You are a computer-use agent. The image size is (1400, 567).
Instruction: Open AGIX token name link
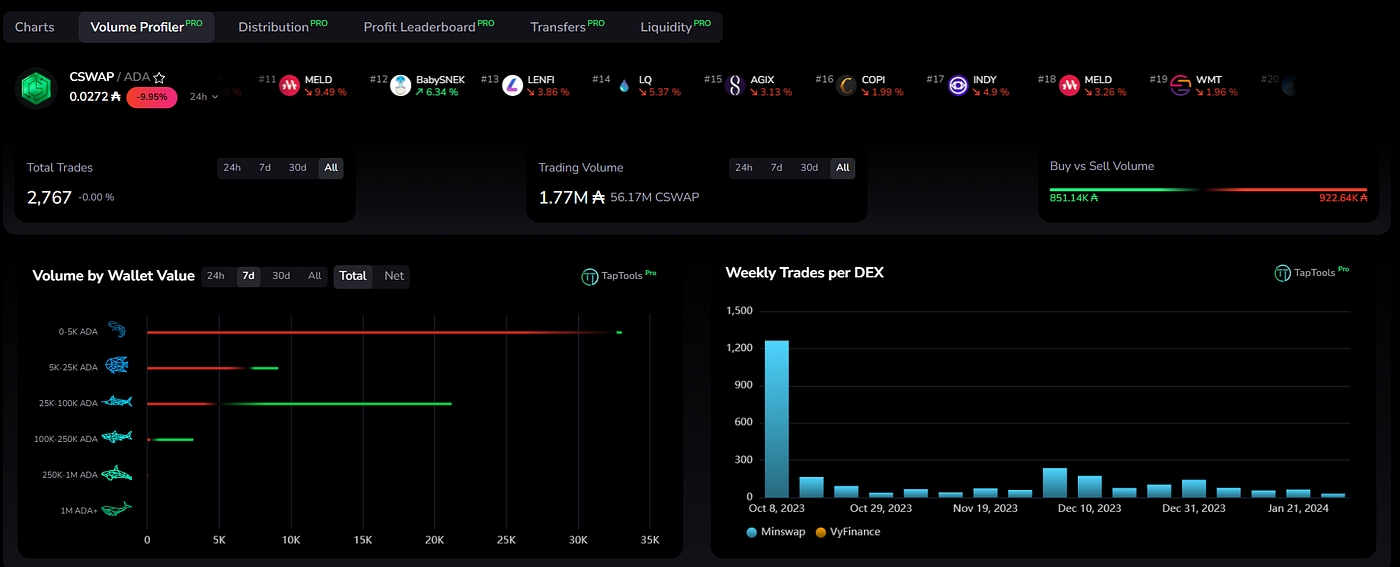point(763,80)
